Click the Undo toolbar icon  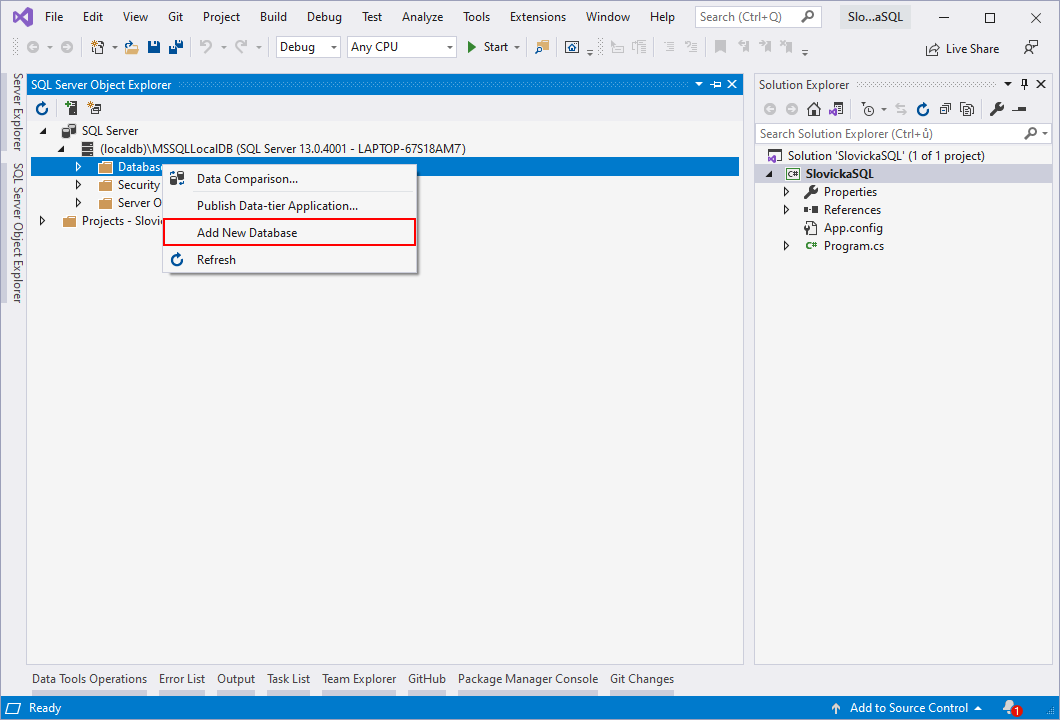click(x=206, y=47)
